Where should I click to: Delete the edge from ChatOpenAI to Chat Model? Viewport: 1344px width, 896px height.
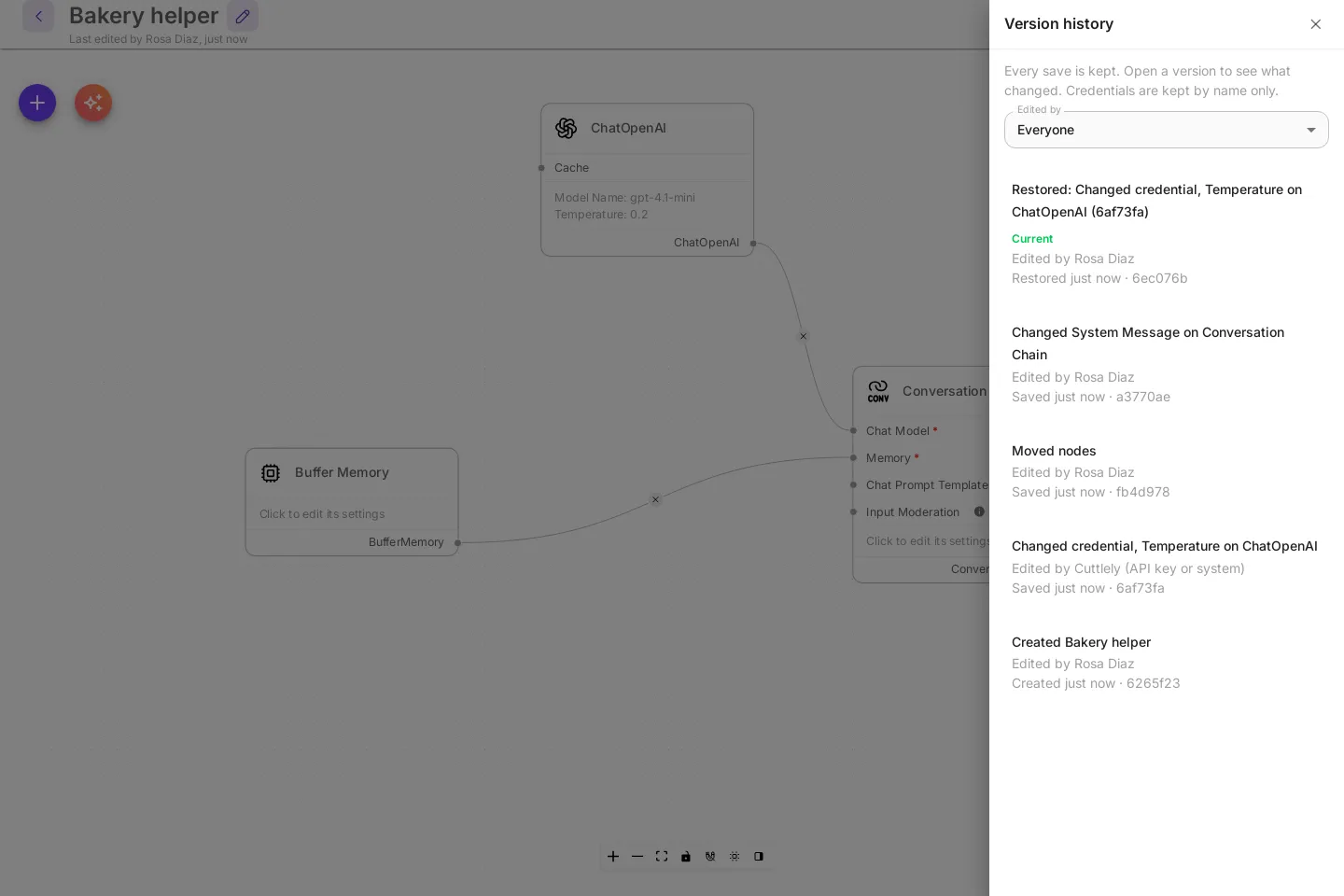click(803, 336)
